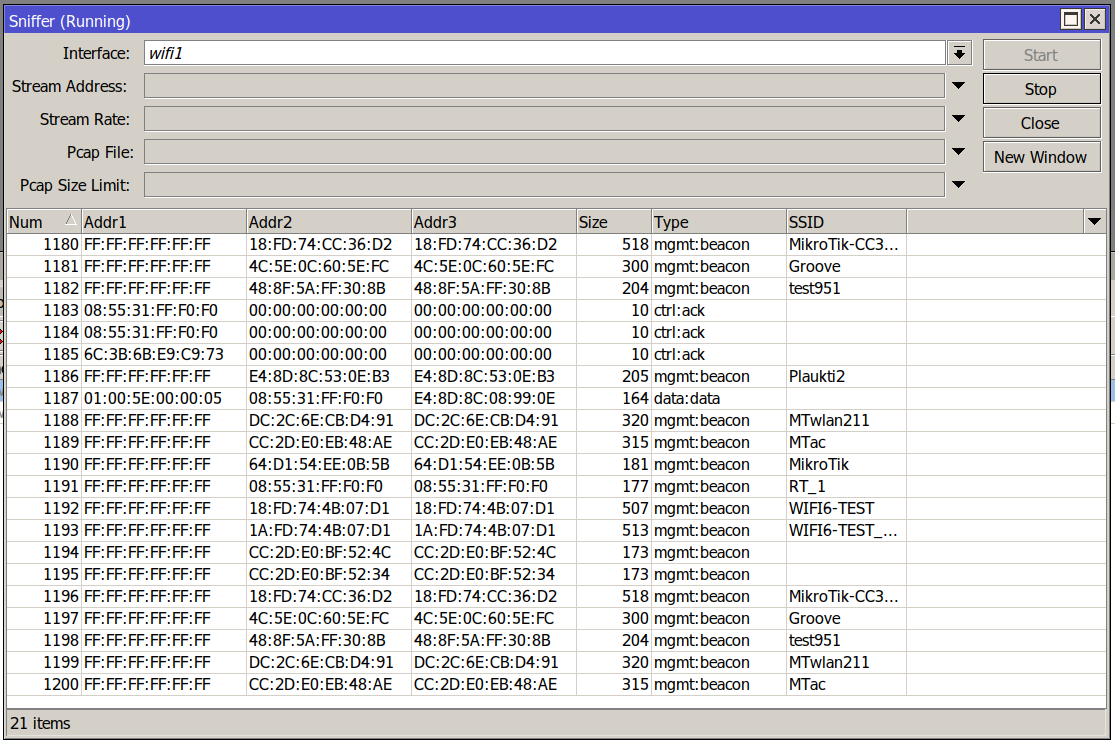The image size is (1115, 742).
Task: Open a New Window
Action: [1040, 157]
